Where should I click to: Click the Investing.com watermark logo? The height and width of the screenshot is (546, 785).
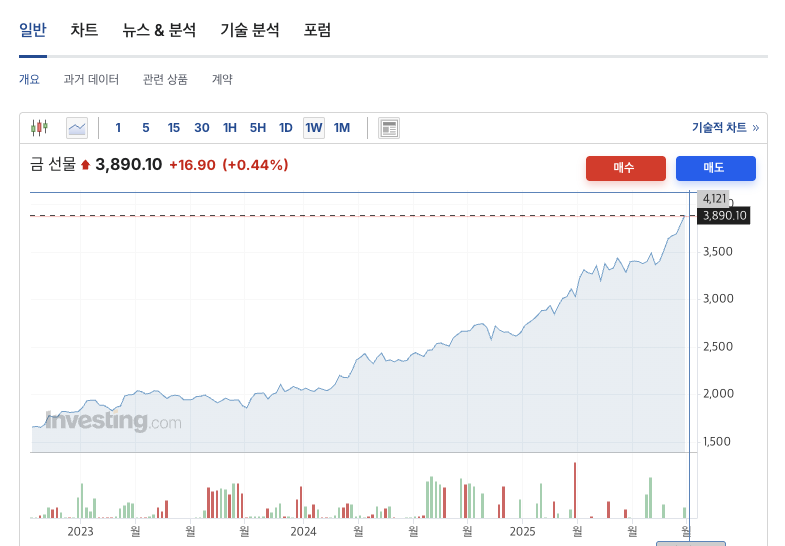coord(113,421)
